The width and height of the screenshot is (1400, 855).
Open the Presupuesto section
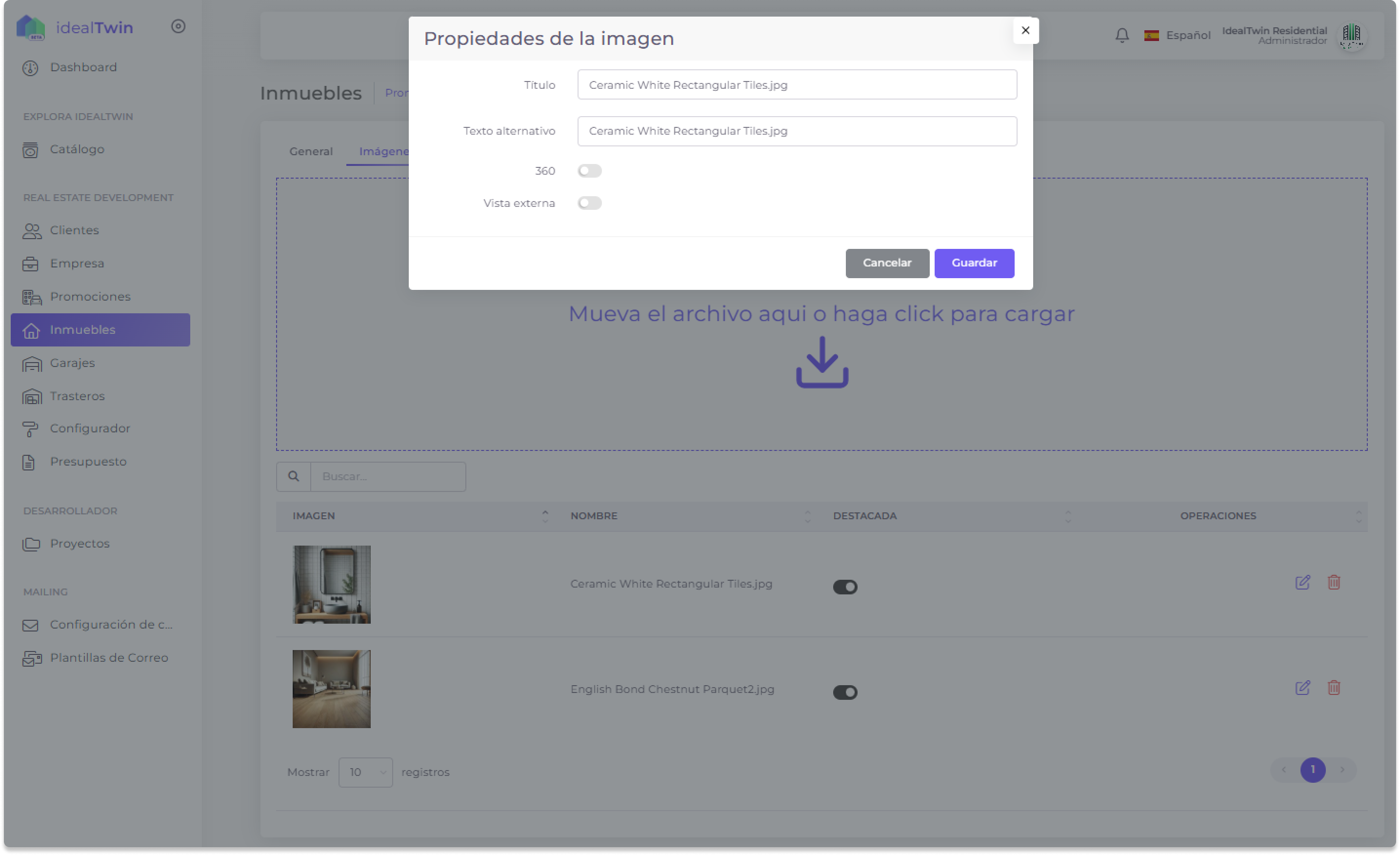tap(88, 461)
